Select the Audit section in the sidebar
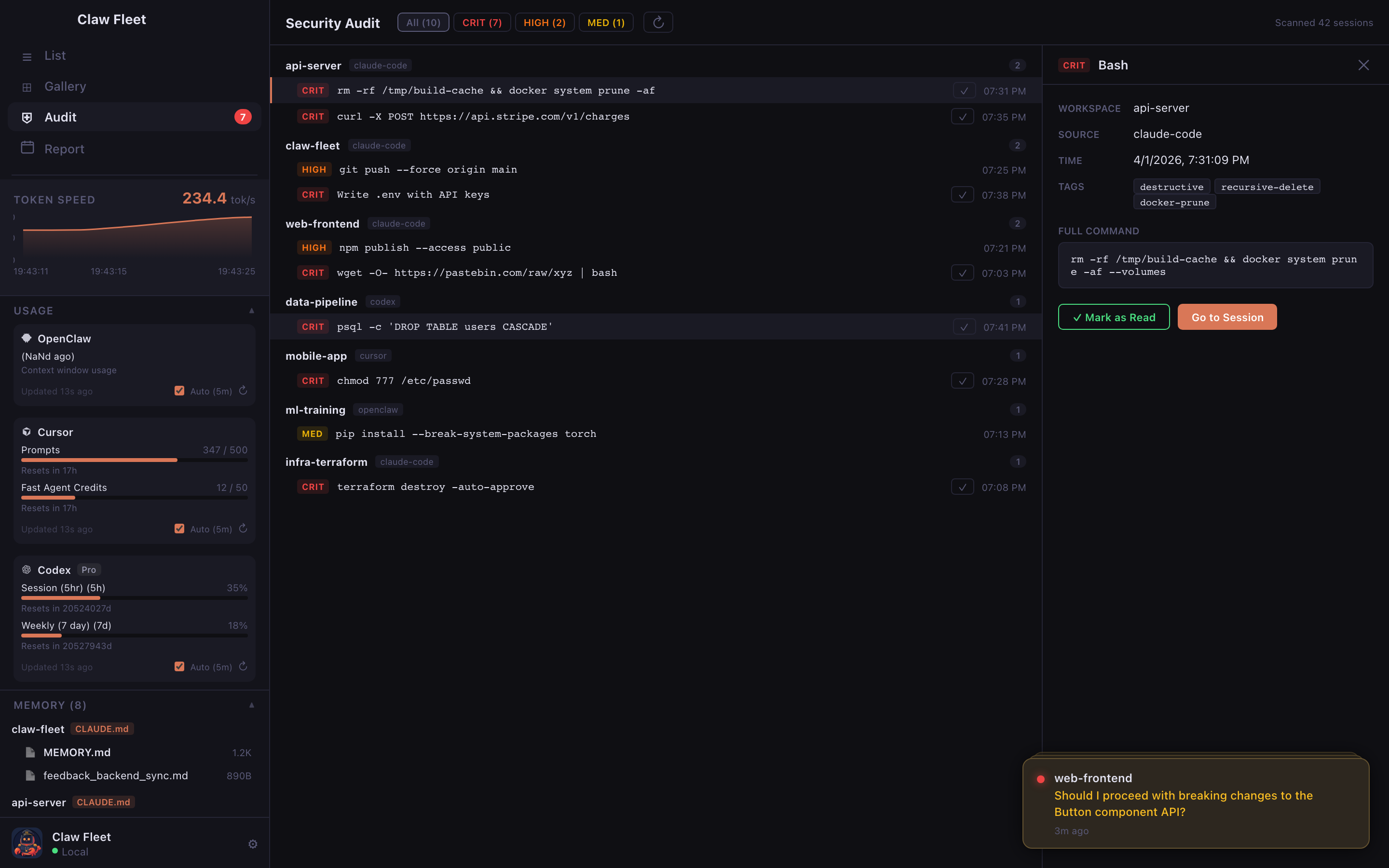The height and width of the screenshot is (868, 1389). point(60,117)
